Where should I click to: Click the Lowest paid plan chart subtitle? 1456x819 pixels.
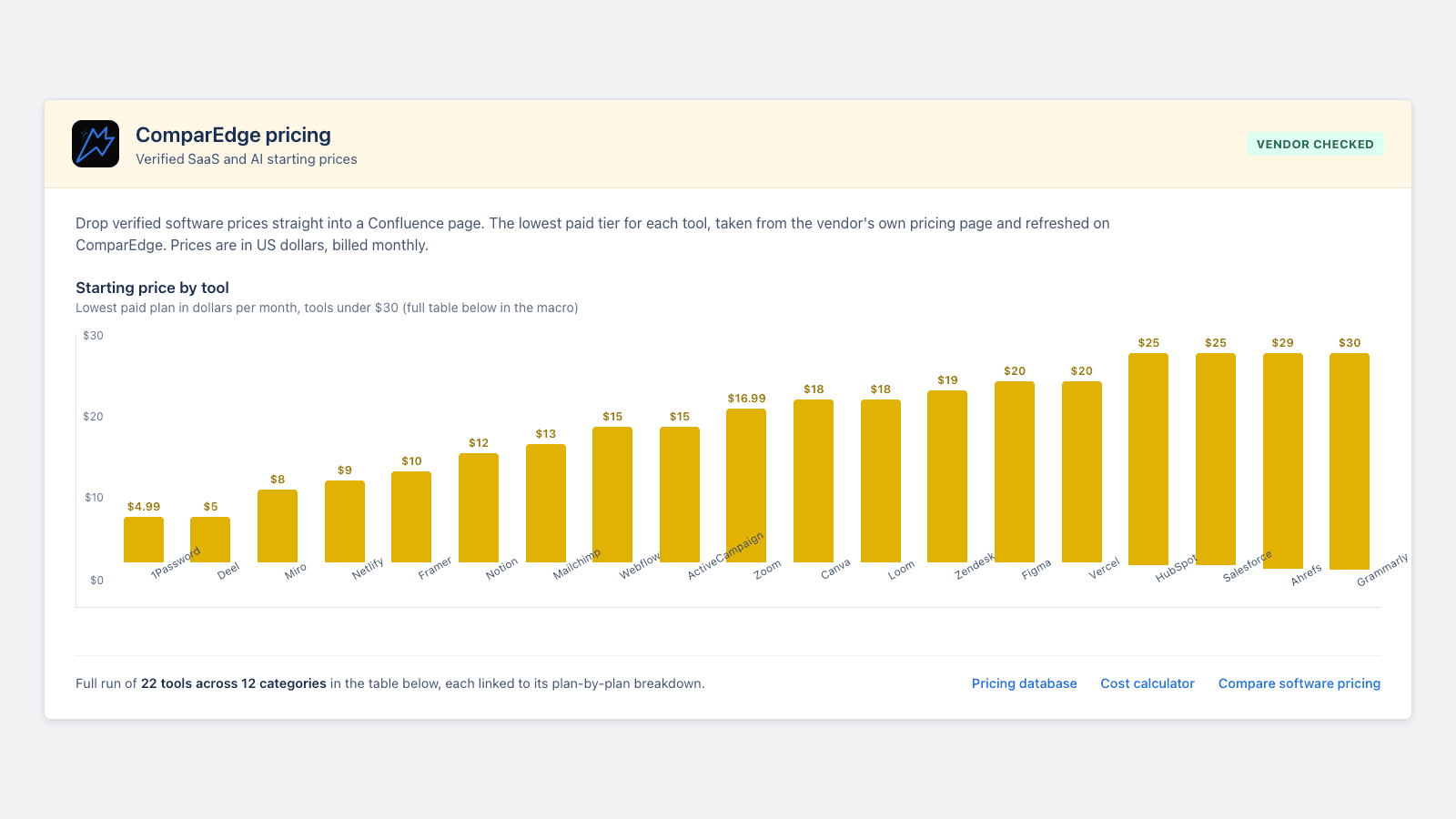point(327,308)
